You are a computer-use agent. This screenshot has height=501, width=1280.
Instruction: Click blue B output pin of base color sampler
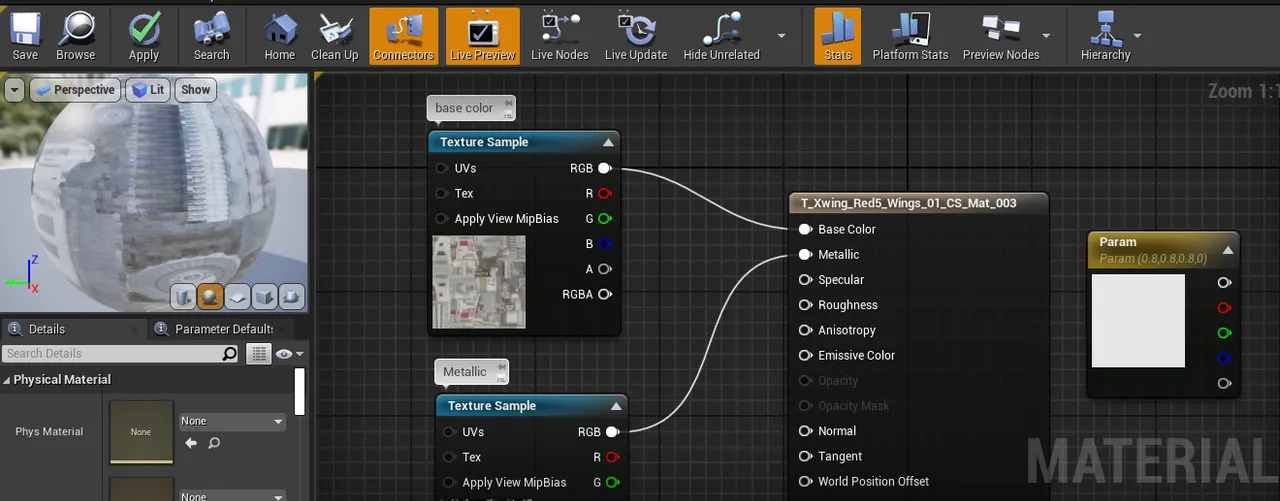[604, 243]
